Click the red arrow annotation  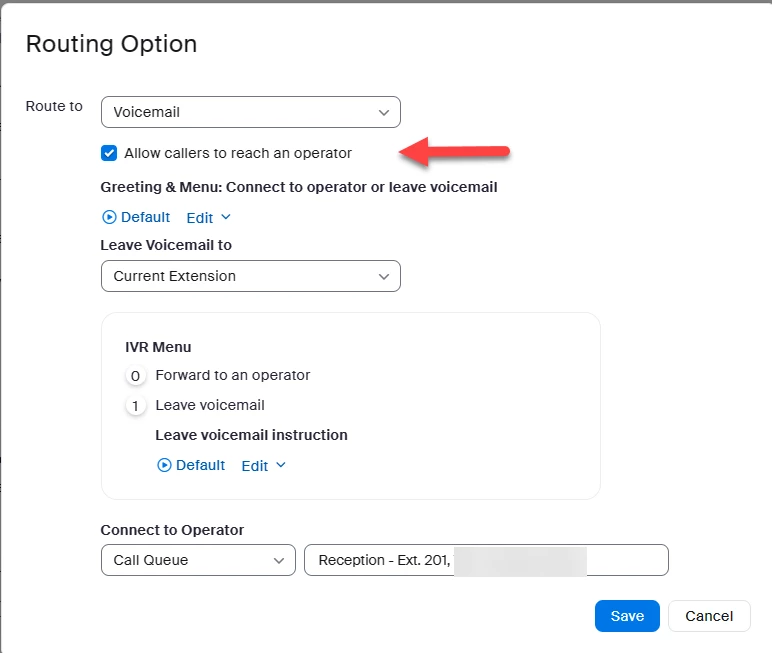pyautogui.click(x=456, y=153)
